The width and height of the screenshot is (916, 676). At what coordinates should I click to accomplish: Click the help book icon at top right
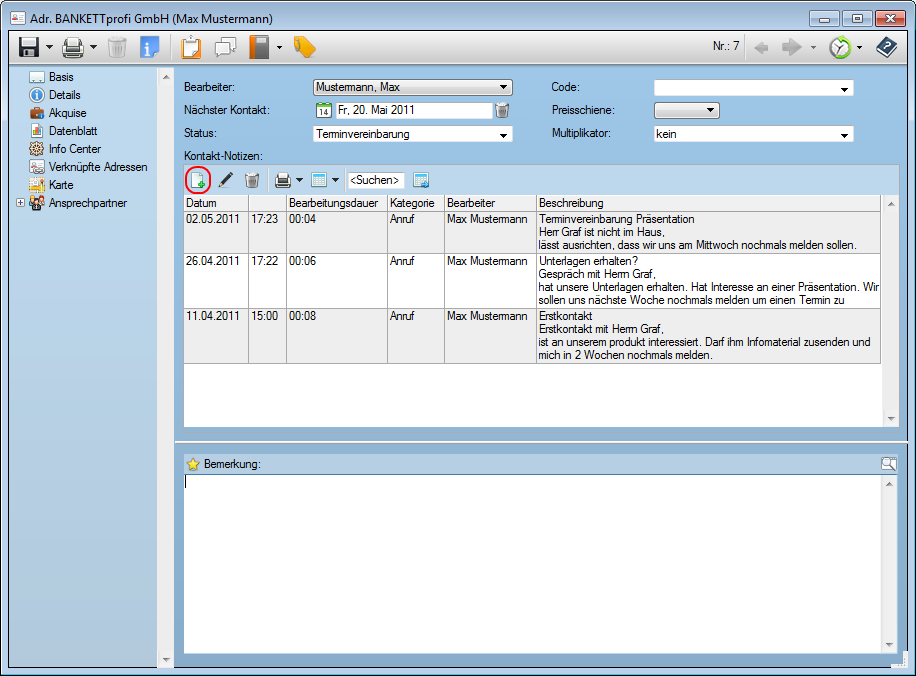point(886,47)
